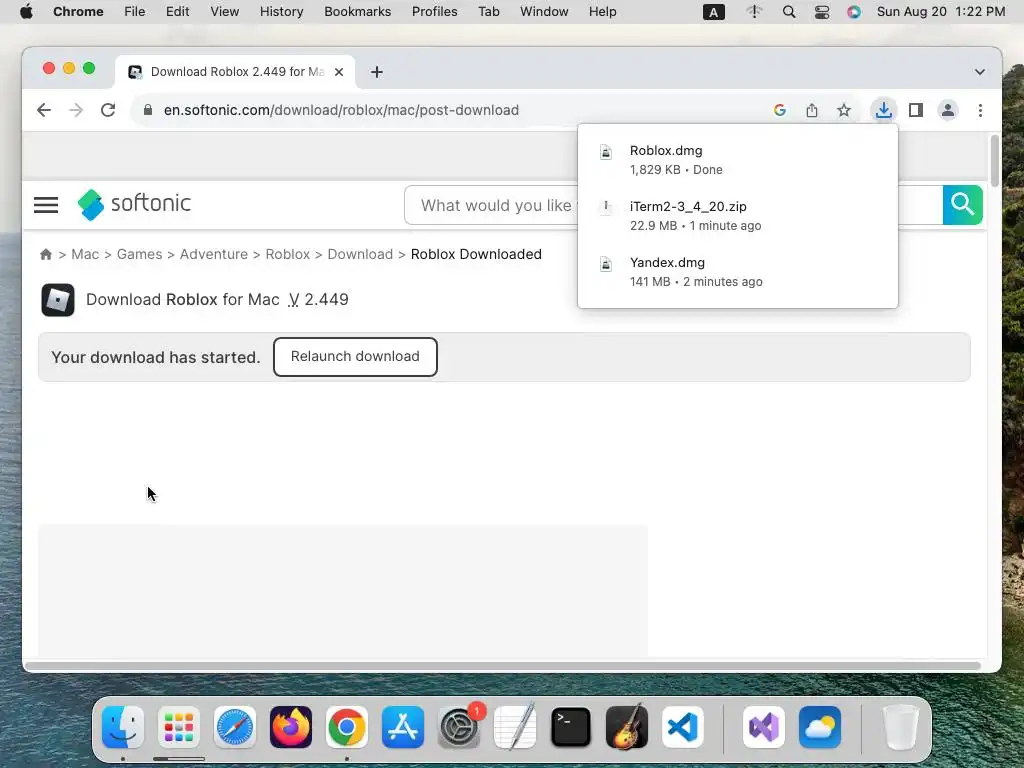Click the Siri icon in menu bar

coord(854,12)
